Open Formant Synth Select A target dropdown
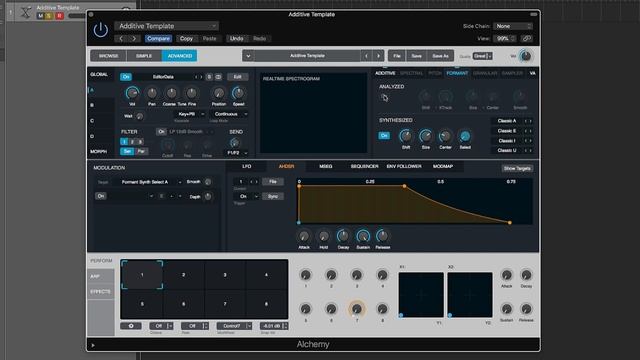Image resolution: width=640 pixels, height=360 pixels. [147, 182]
